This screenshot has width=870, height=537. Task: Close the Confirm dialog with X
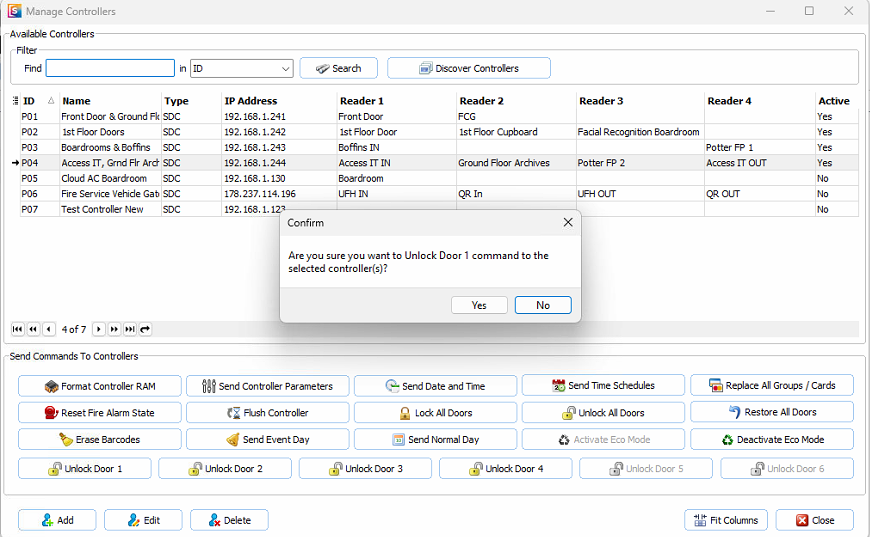568,222
